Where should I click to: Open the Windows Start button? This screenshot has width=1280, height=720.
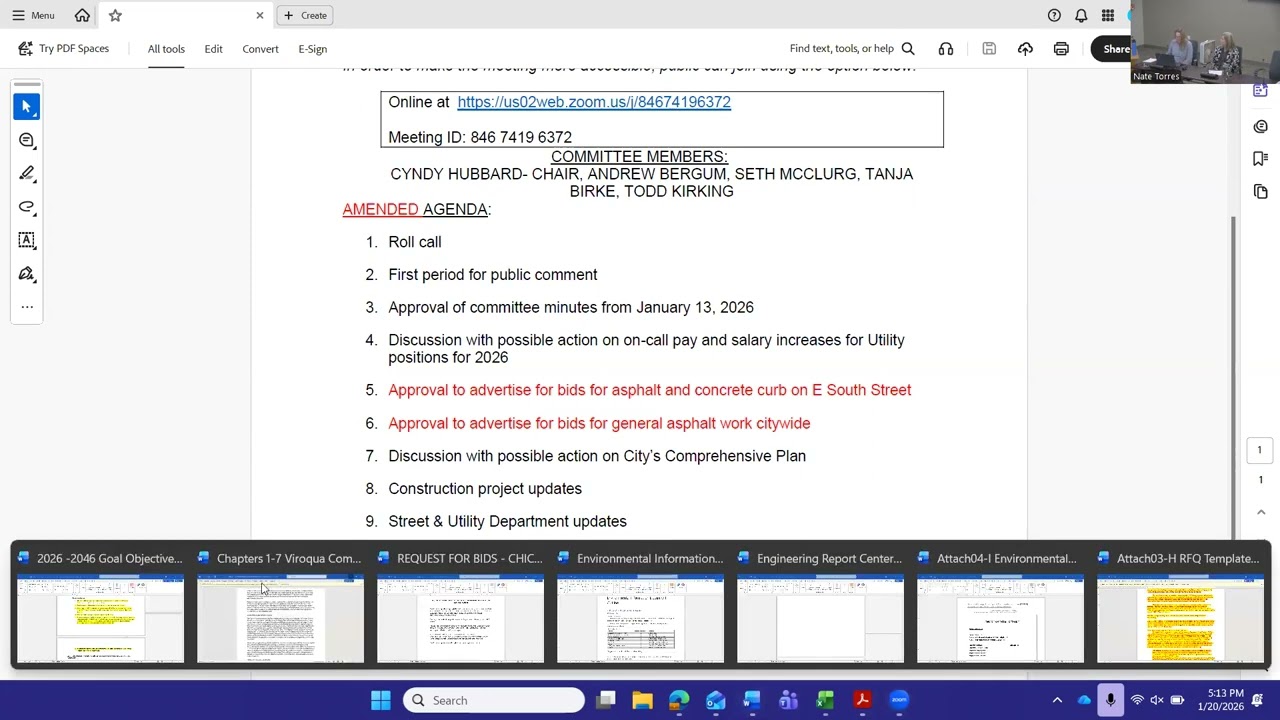pos(381,700)
